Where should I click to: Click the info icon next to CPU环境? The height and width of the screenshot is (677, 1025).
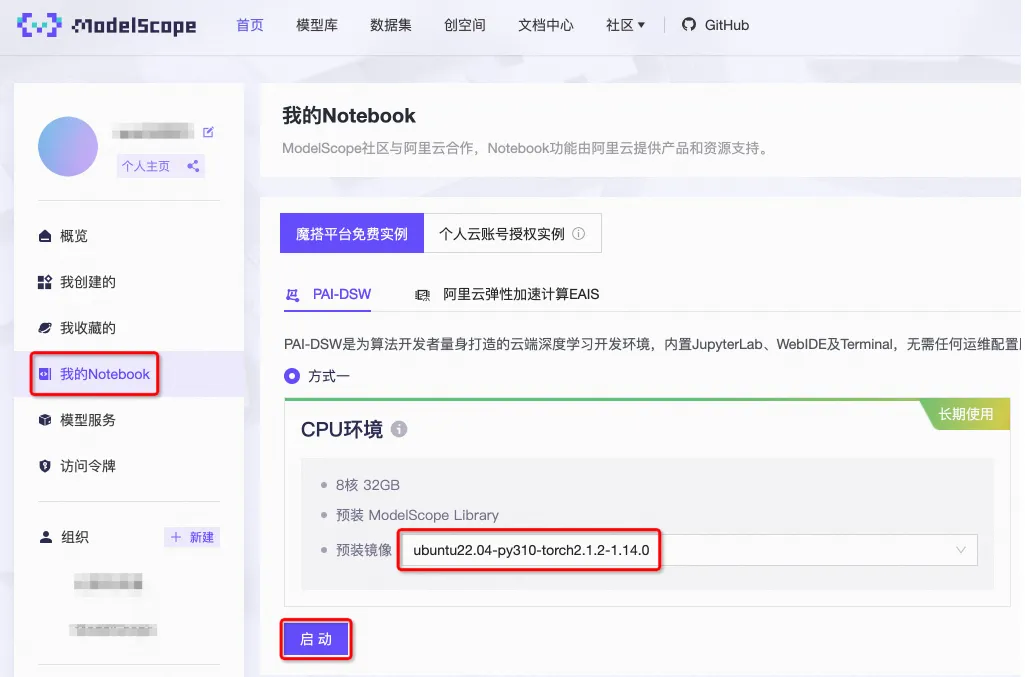(399, 429)
